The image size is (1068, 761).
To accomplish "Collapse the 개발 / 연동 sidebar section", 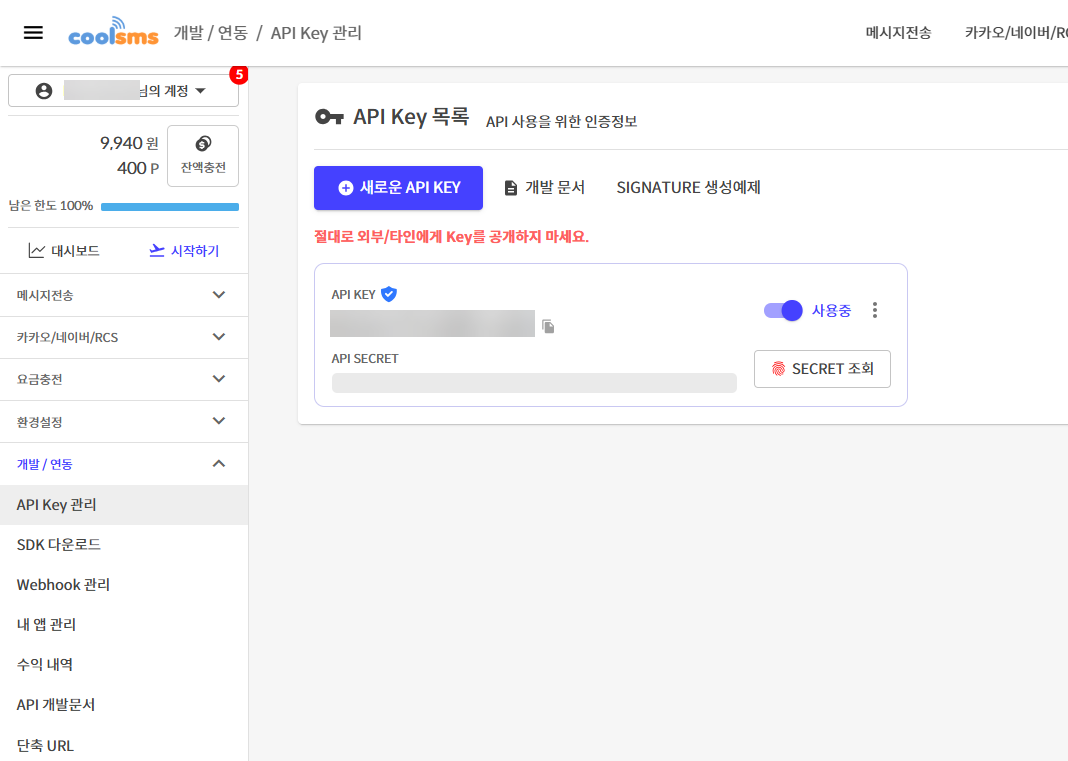I will [x=124, y=463].
